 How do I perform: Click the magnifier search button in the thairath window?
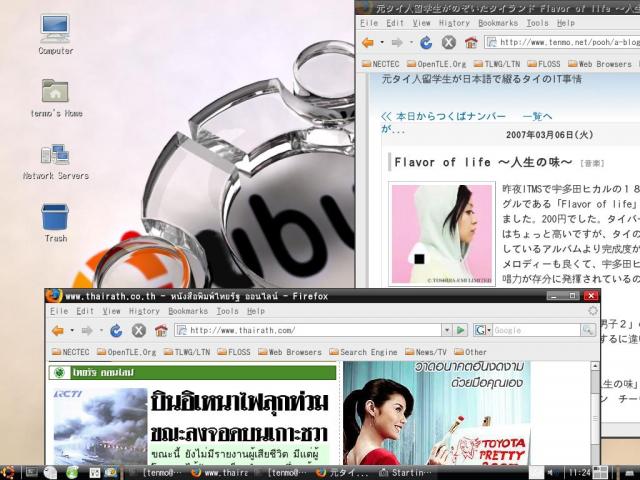(x=588, y=330)
